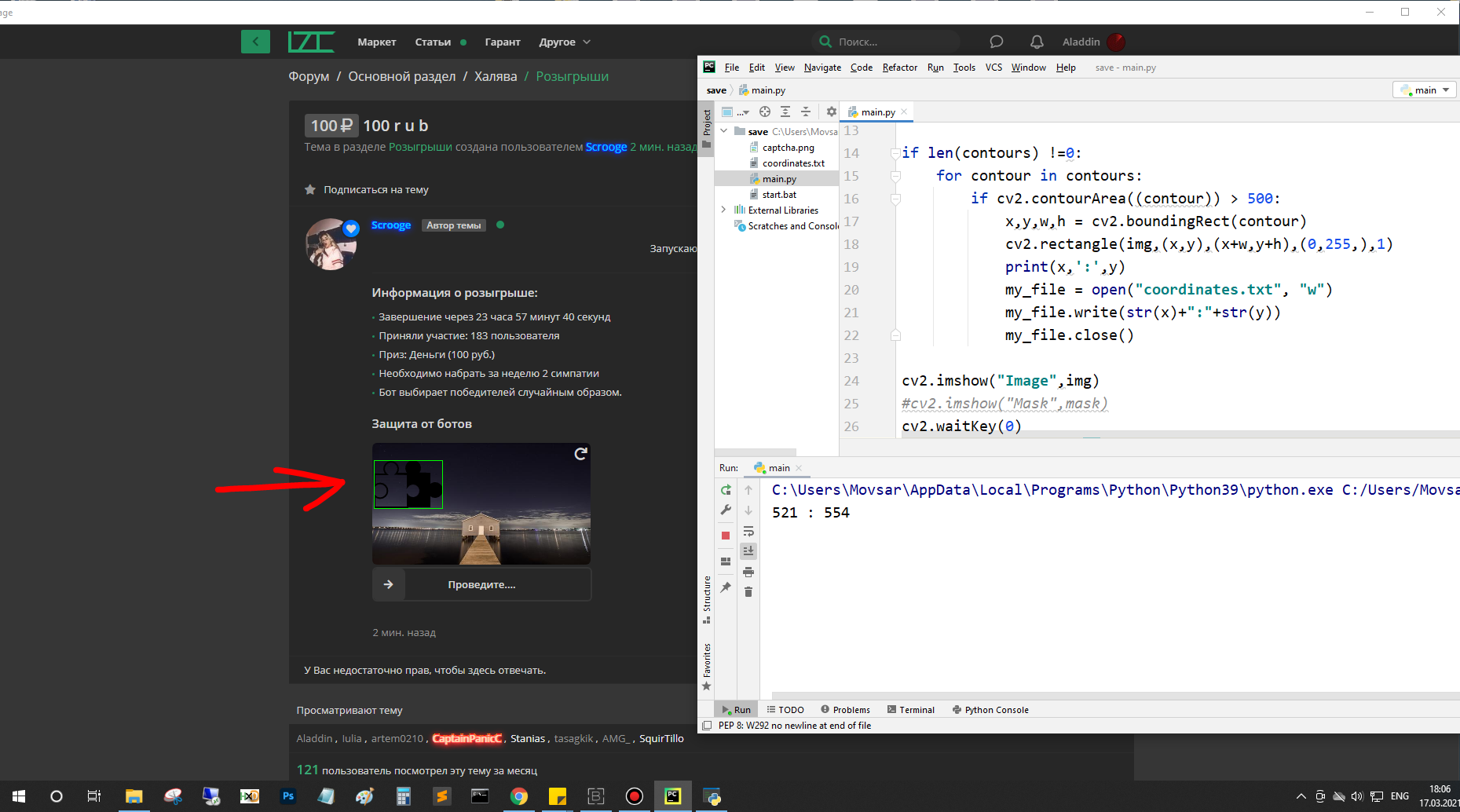Collapse code fold at line 15

(x=895, y=176)
